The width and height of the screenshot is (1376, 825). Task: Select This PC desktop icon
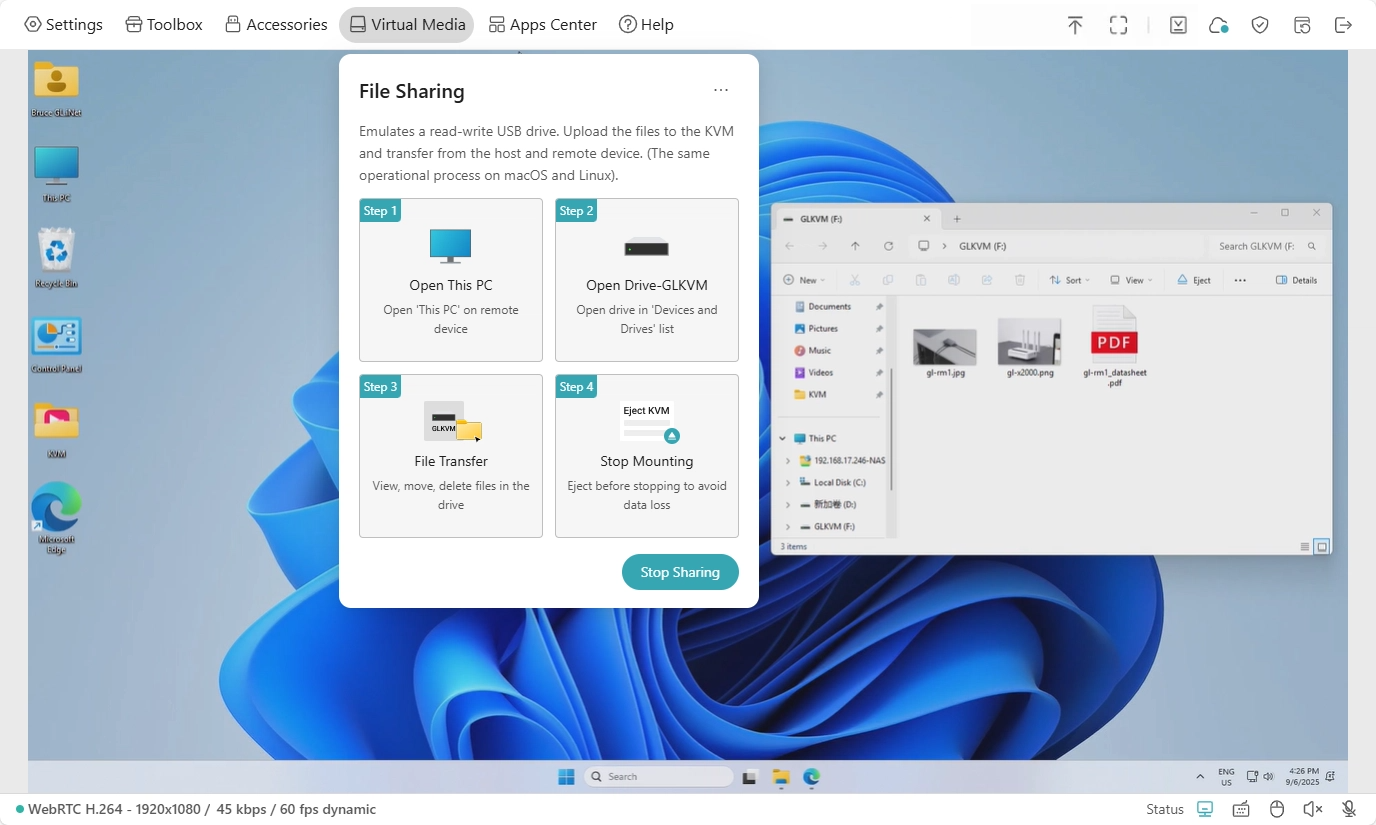coord(56,174)
